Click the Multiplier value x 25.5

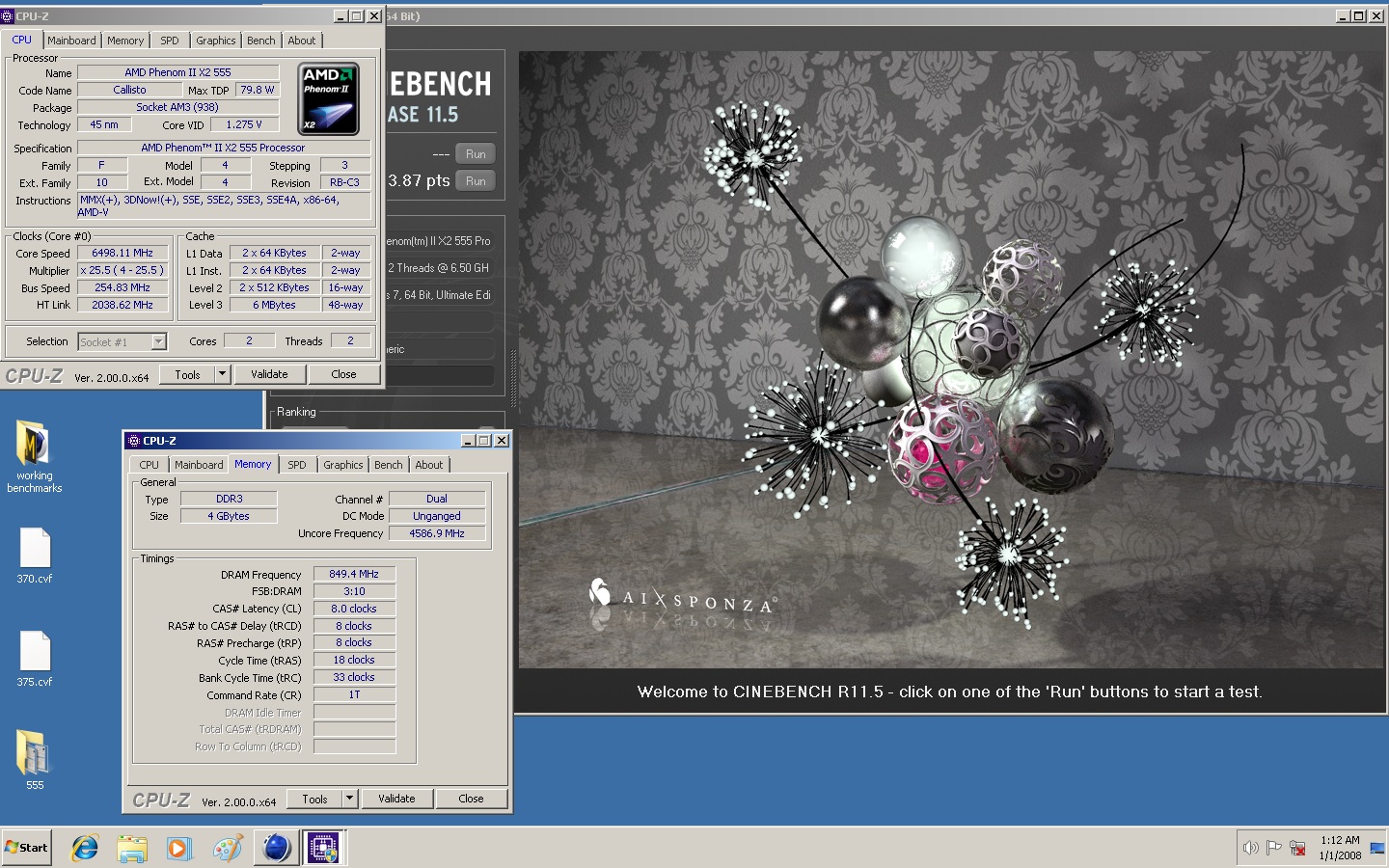pyautogui.click(x=123, y=270)
